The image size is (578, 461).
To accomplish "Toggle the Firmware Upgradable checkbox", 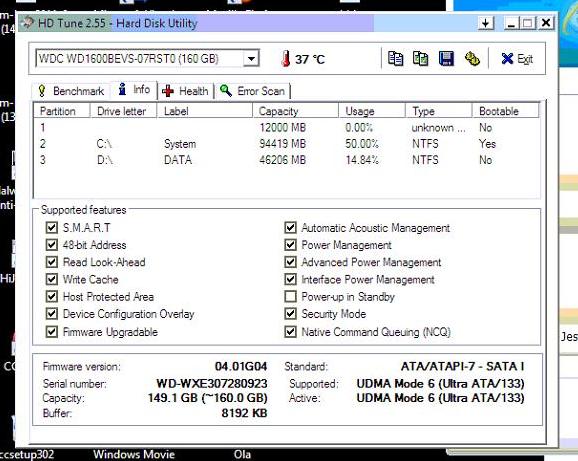I will [x=52, y=332].
